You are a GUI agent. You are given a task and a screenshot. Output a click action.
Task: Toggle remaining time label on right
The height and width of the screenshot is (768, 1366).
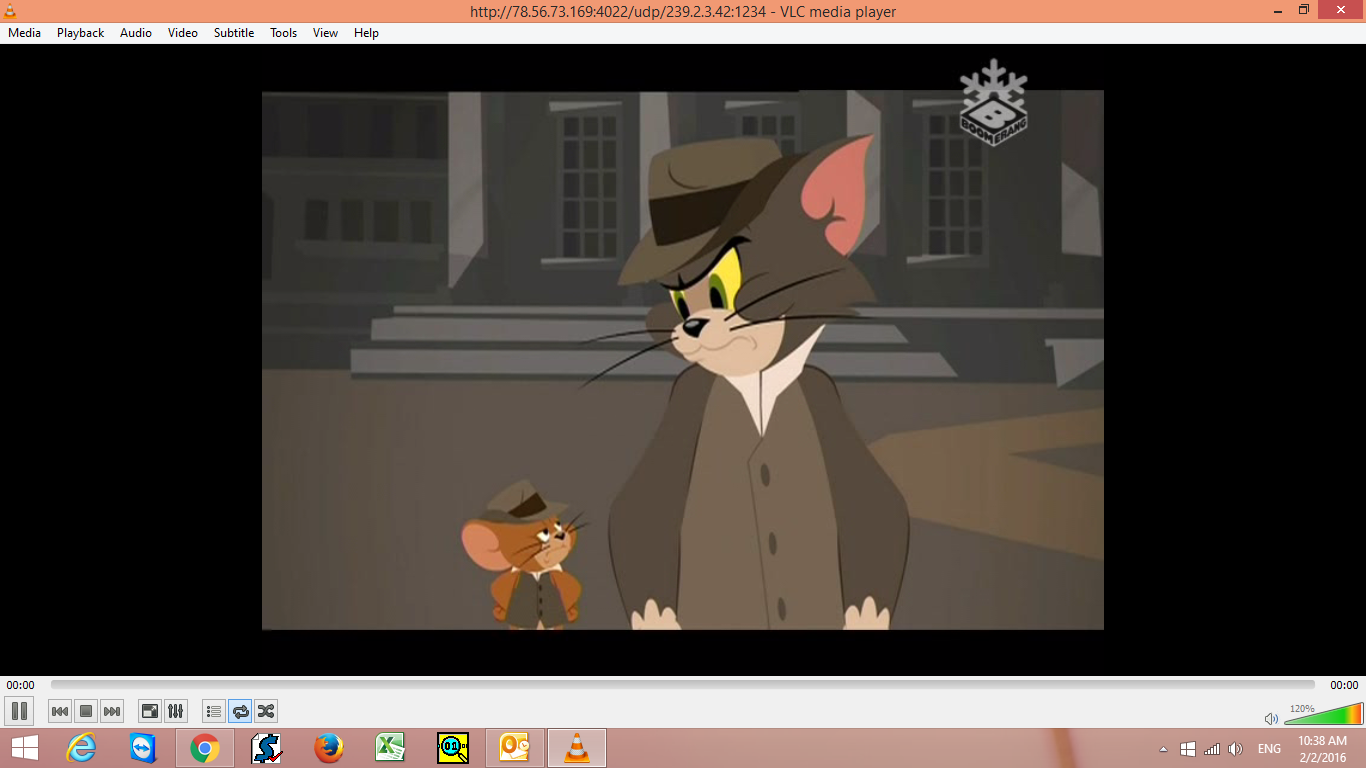tap(1344, 685)
